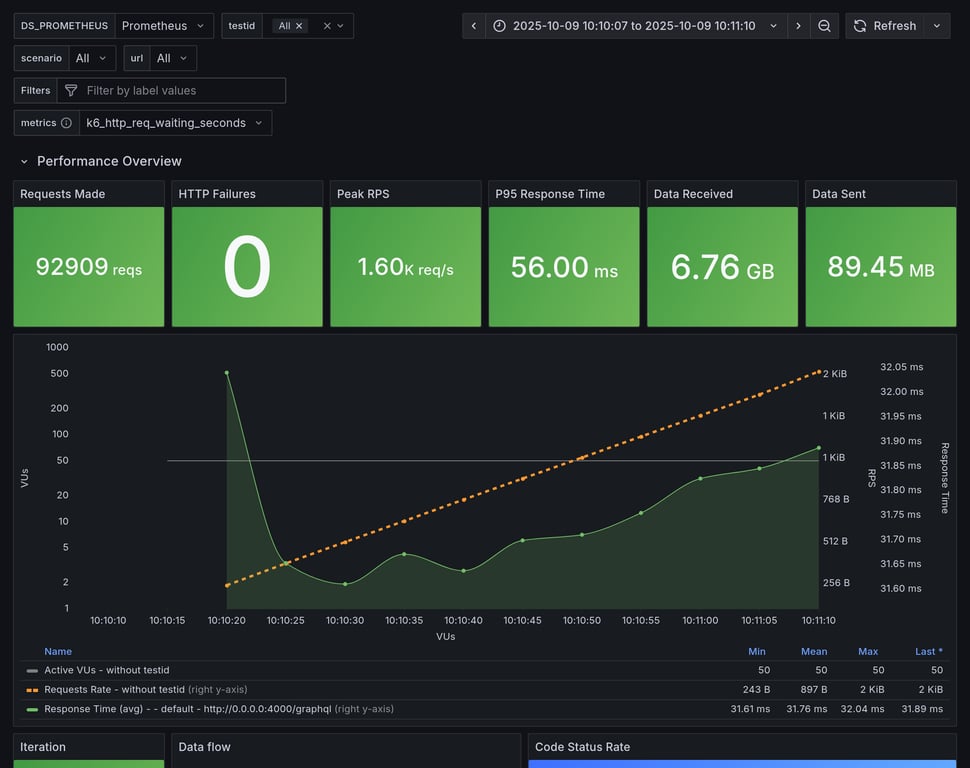Screen dimensions: 970x768
Task: Click the Data Received panel title
Action: click(x=693, y=194)
